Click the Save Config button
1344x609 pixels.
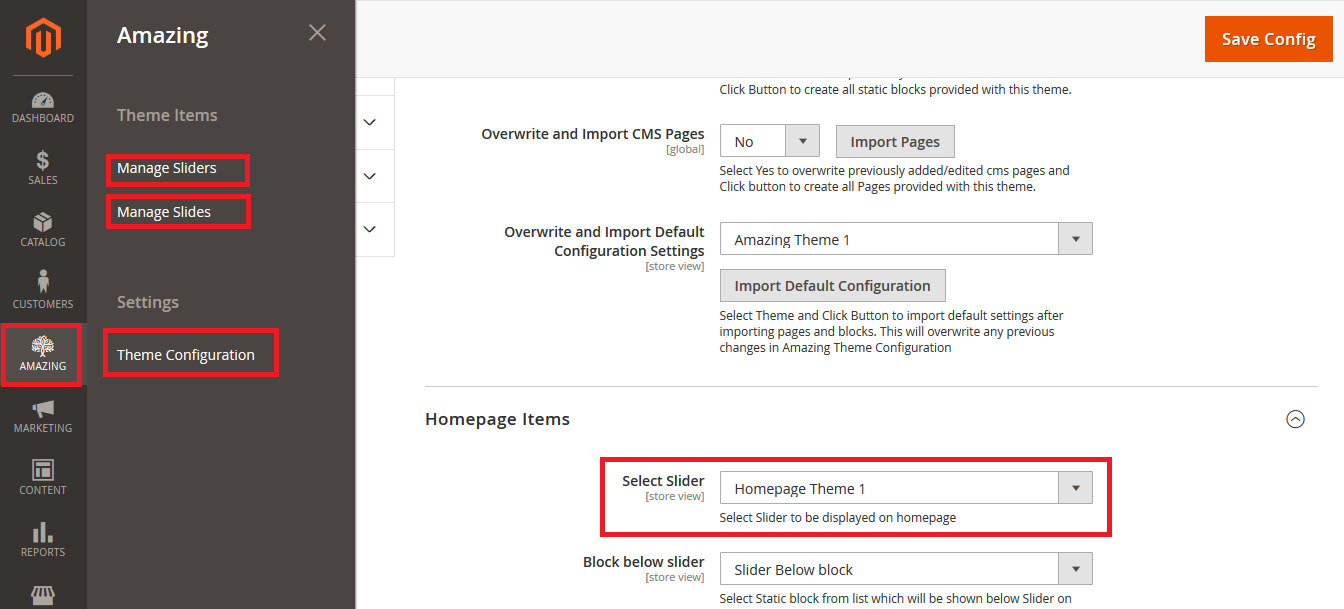(1269, 39)
